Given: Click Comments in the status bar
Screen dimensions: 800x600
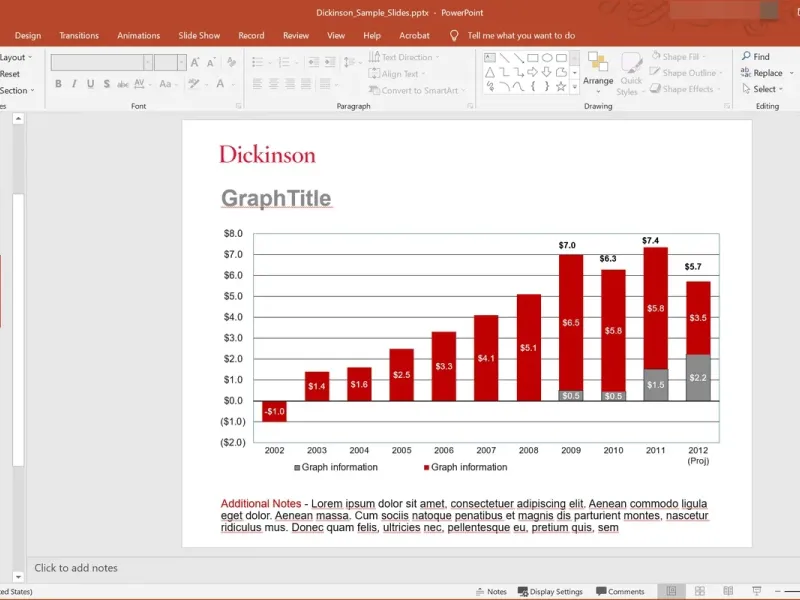Looking at the screenshot, I should pos(620,591).
